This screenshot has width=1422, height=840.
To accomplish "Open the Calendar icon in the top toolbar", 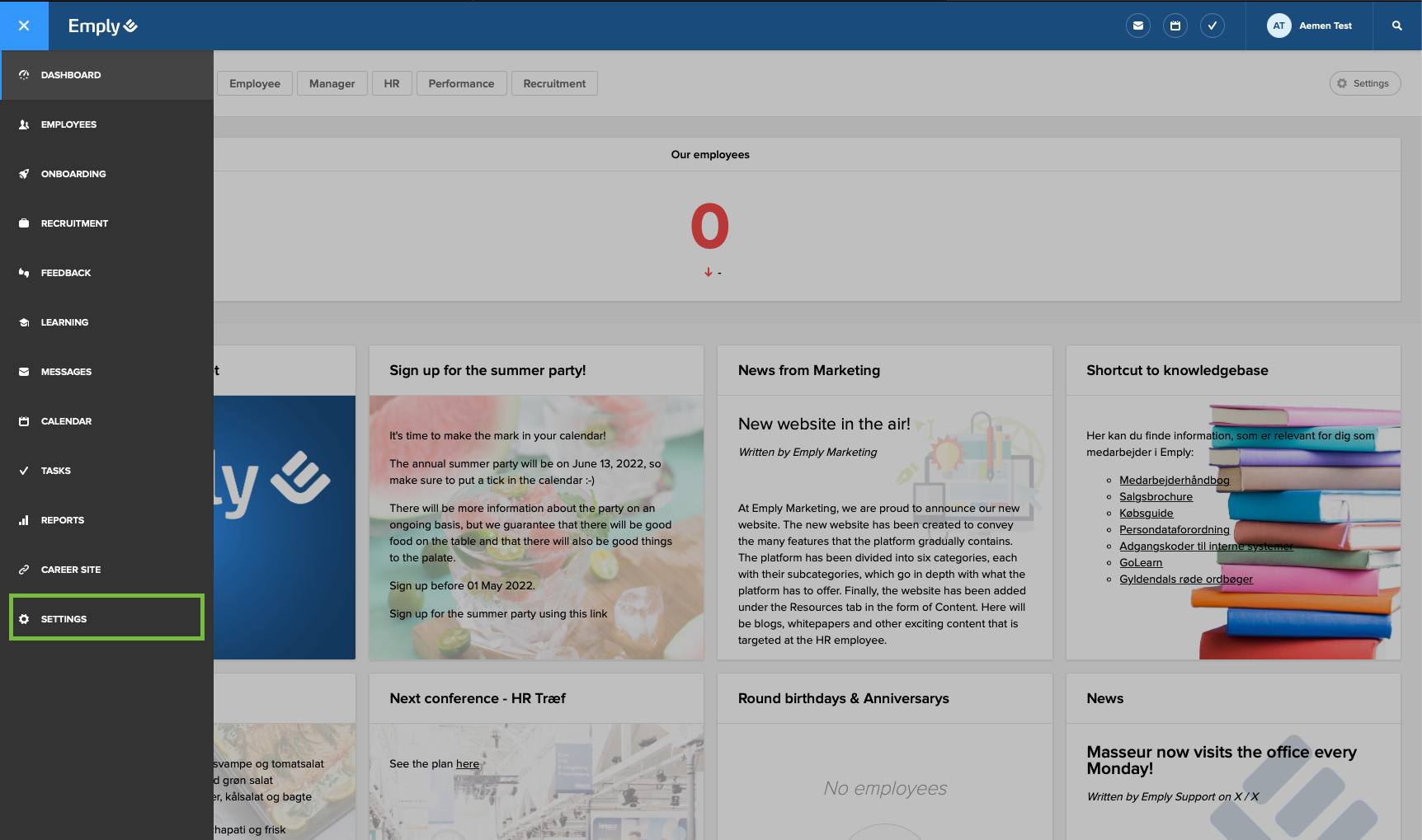I will tap(1175, 26).
